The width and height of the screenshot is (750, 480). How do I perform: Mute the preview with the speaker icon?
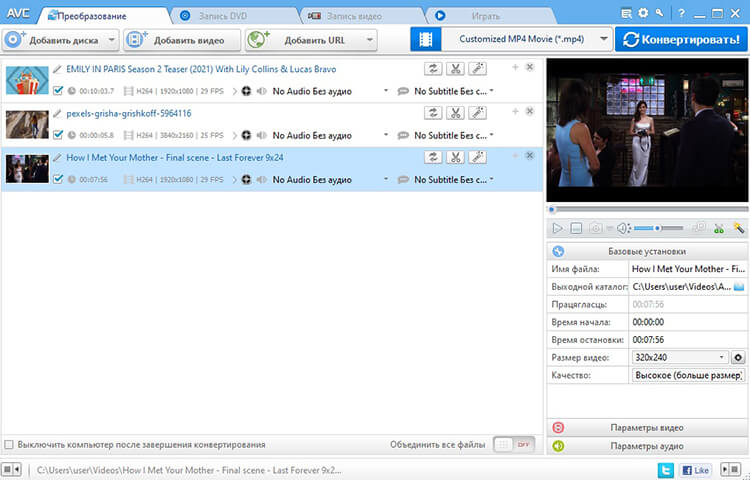point(623,229)
